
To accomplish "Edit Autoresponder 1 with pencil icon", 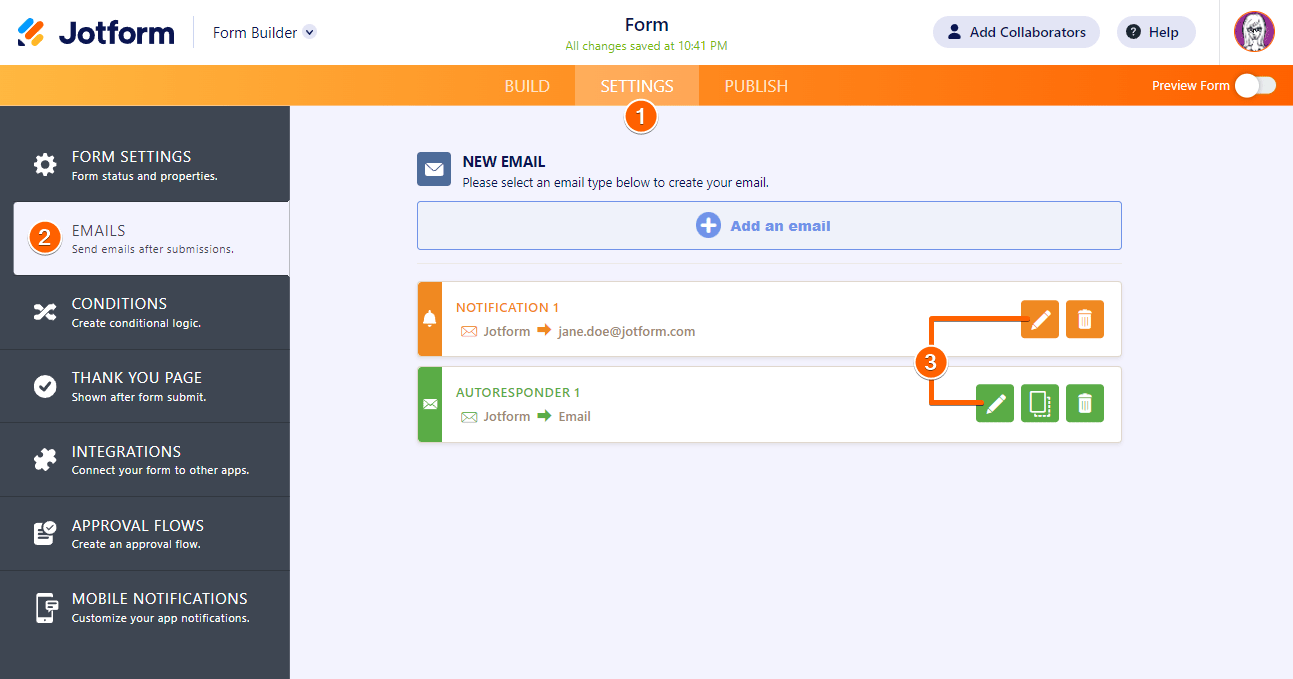I will point(995,404).
